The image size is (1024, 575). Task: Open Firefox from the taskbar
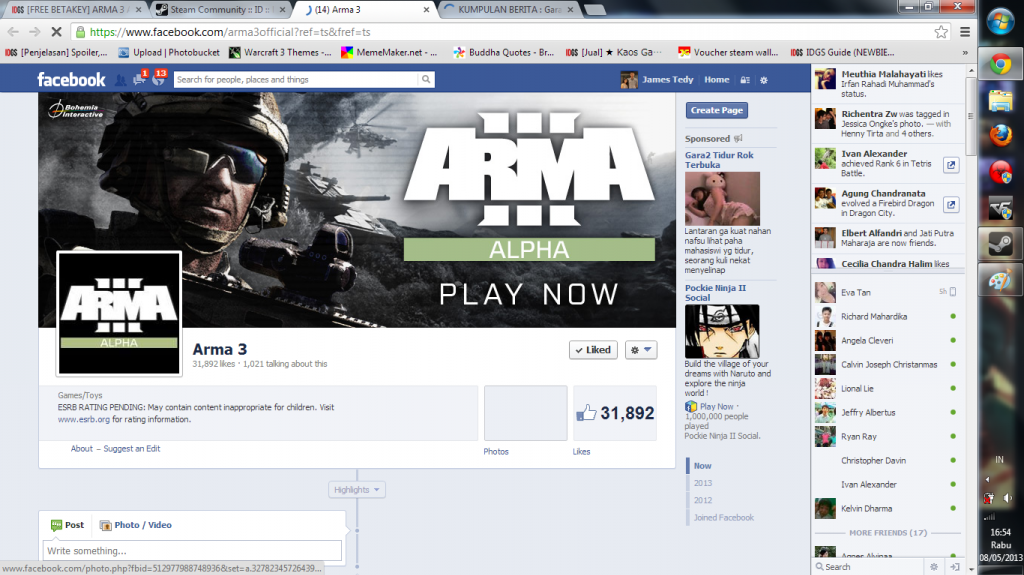click(x=1000, y=137)
